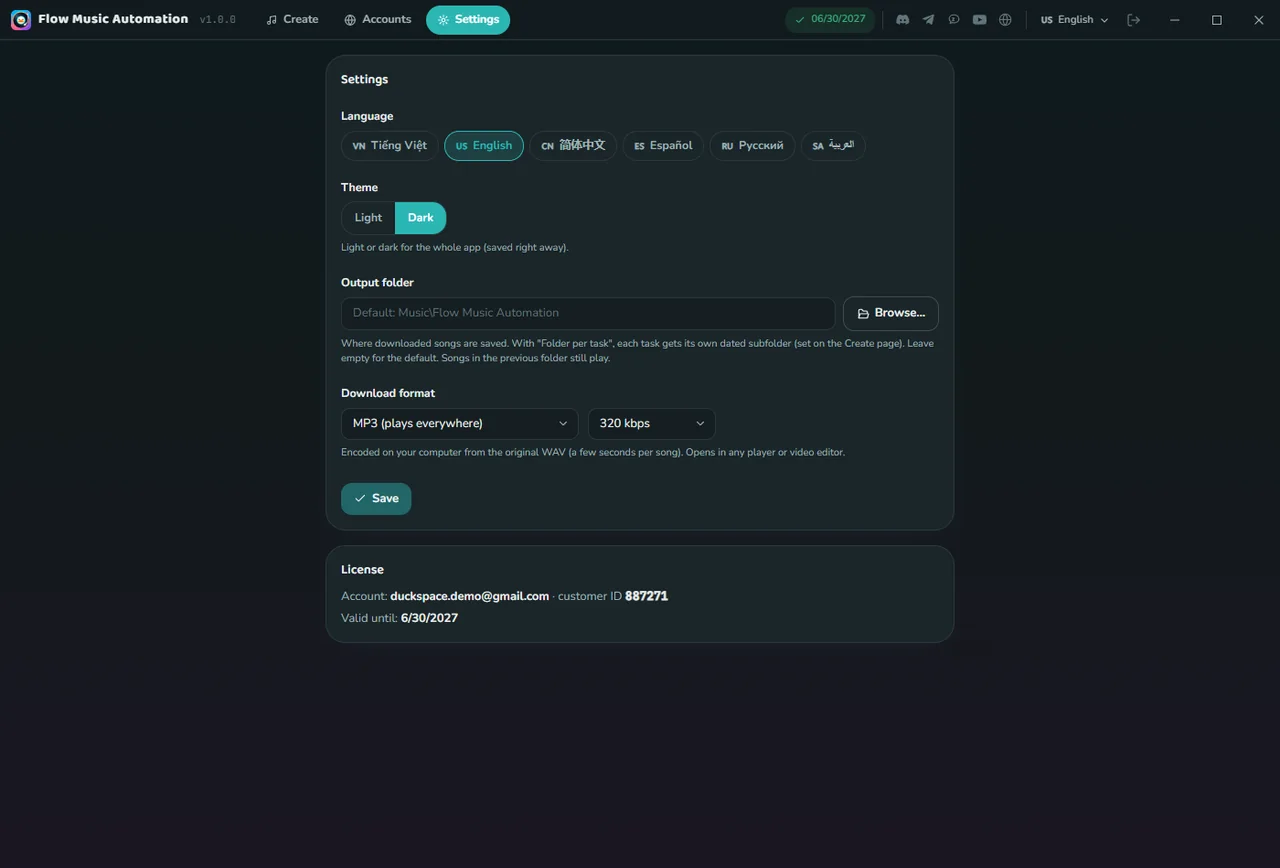Open the YouTube link icon
Image resolution: width=1280 pixels, height=868 pixels.
[980, 20]
